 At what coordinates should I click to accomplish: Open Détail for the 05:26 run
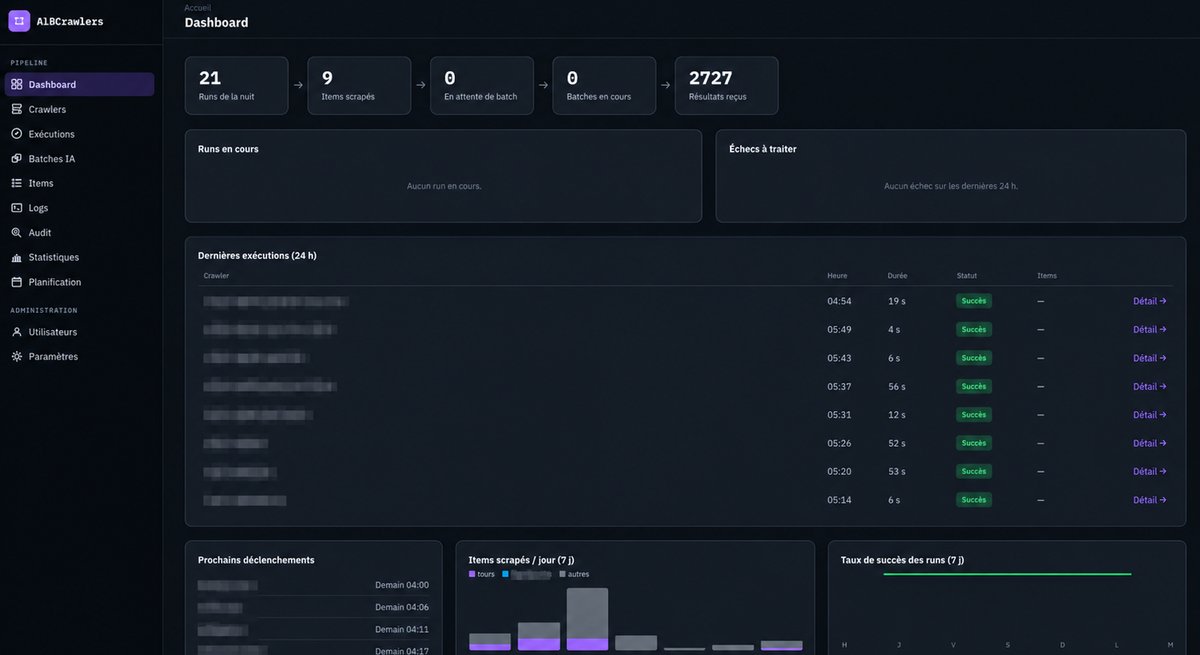tap(1150, 443)
